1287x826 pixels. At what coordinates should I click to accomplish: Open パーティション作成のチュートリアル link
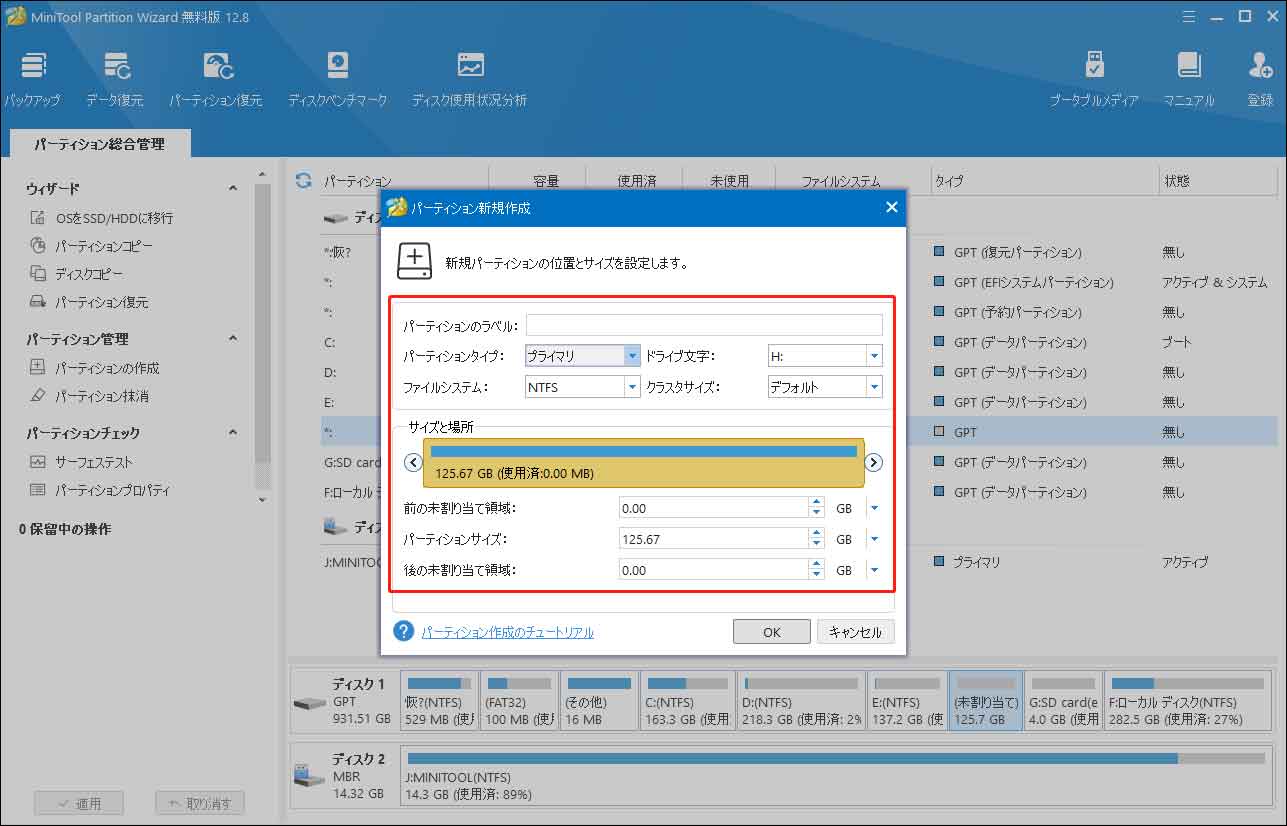(x=508, y=632)
